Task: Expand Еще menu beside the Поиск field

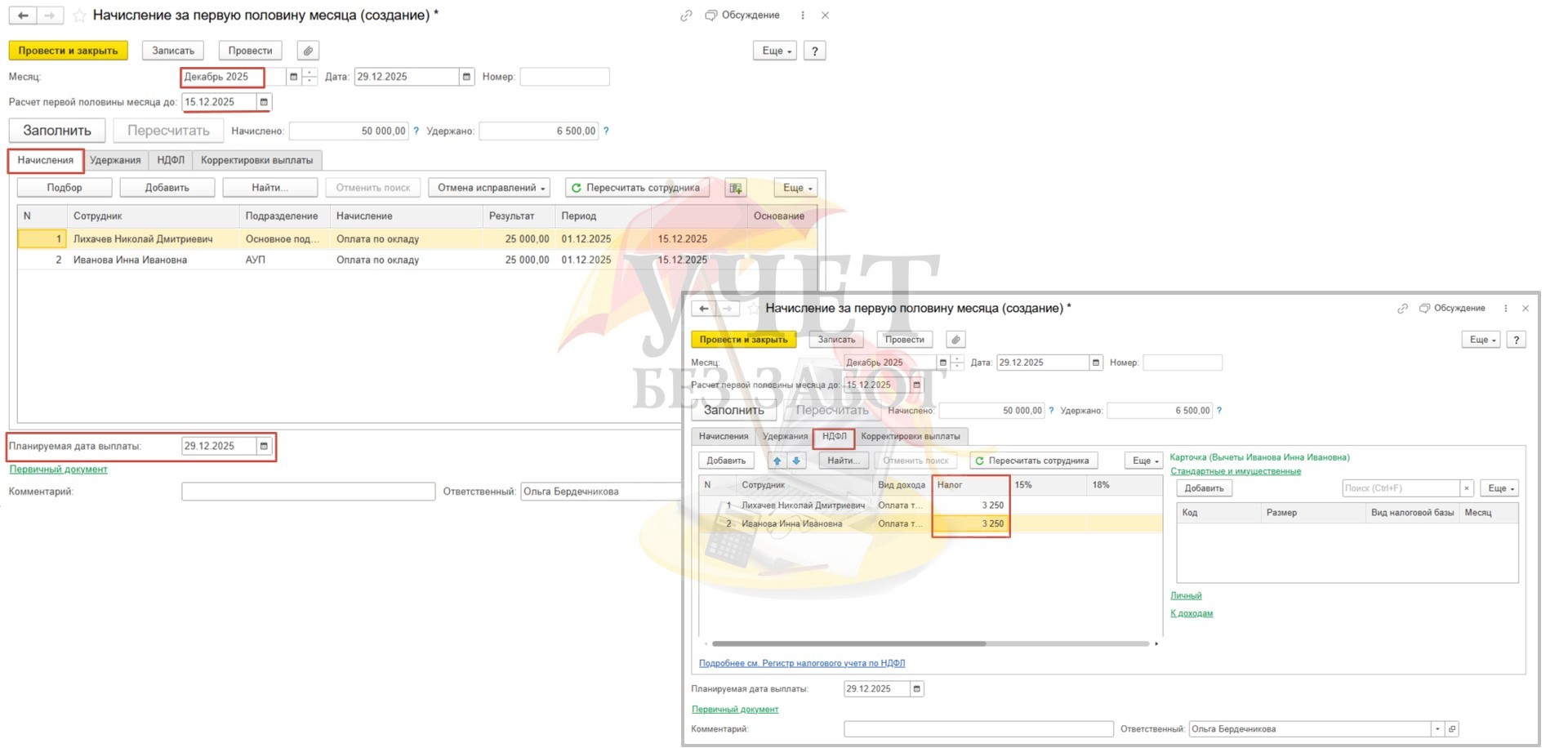Action: pyautogui.click(x=1499, y=488)
